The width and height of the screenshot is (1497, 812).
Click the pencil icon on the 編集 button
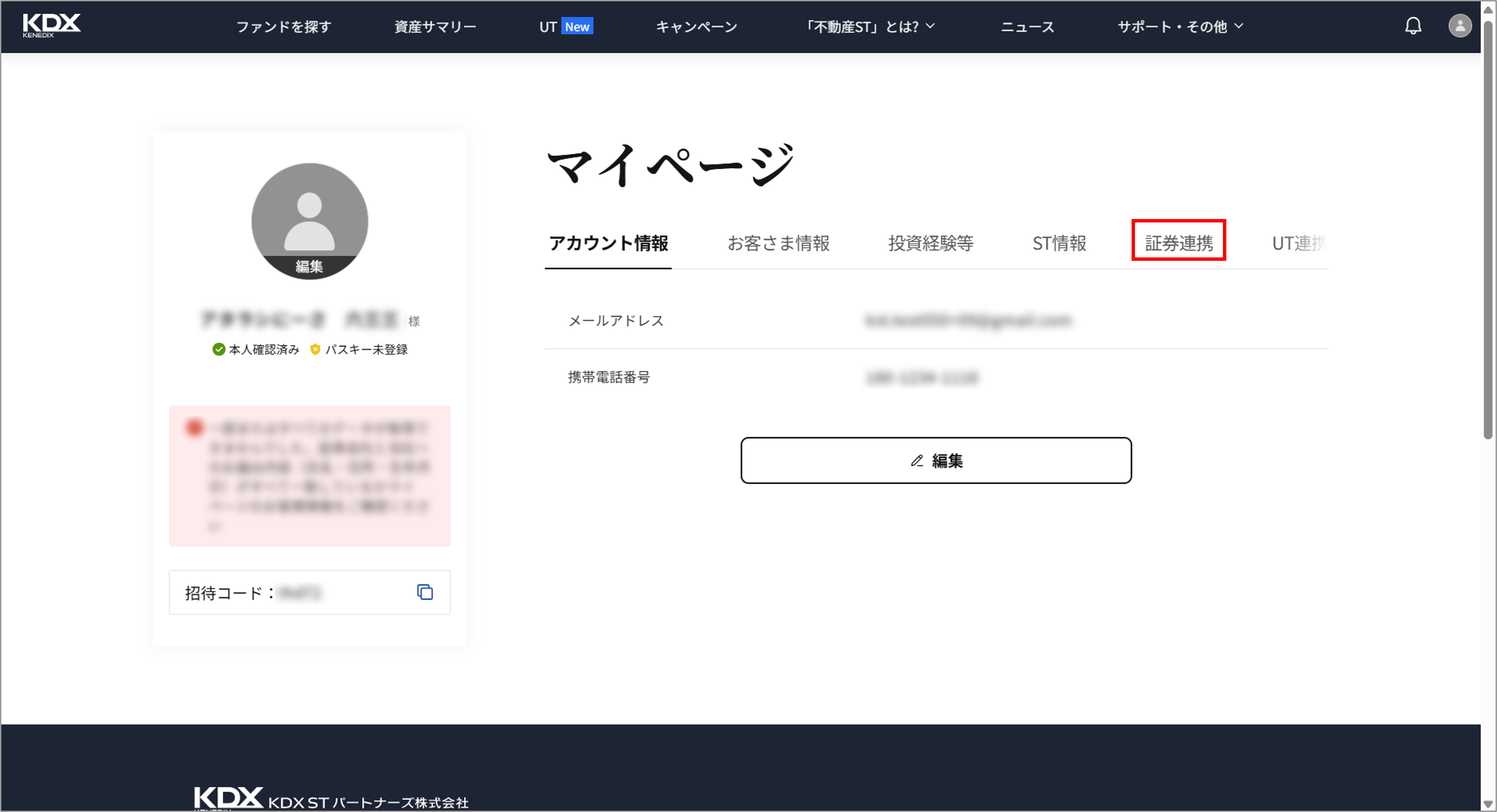pyautogui.click(x=917, y=461)
